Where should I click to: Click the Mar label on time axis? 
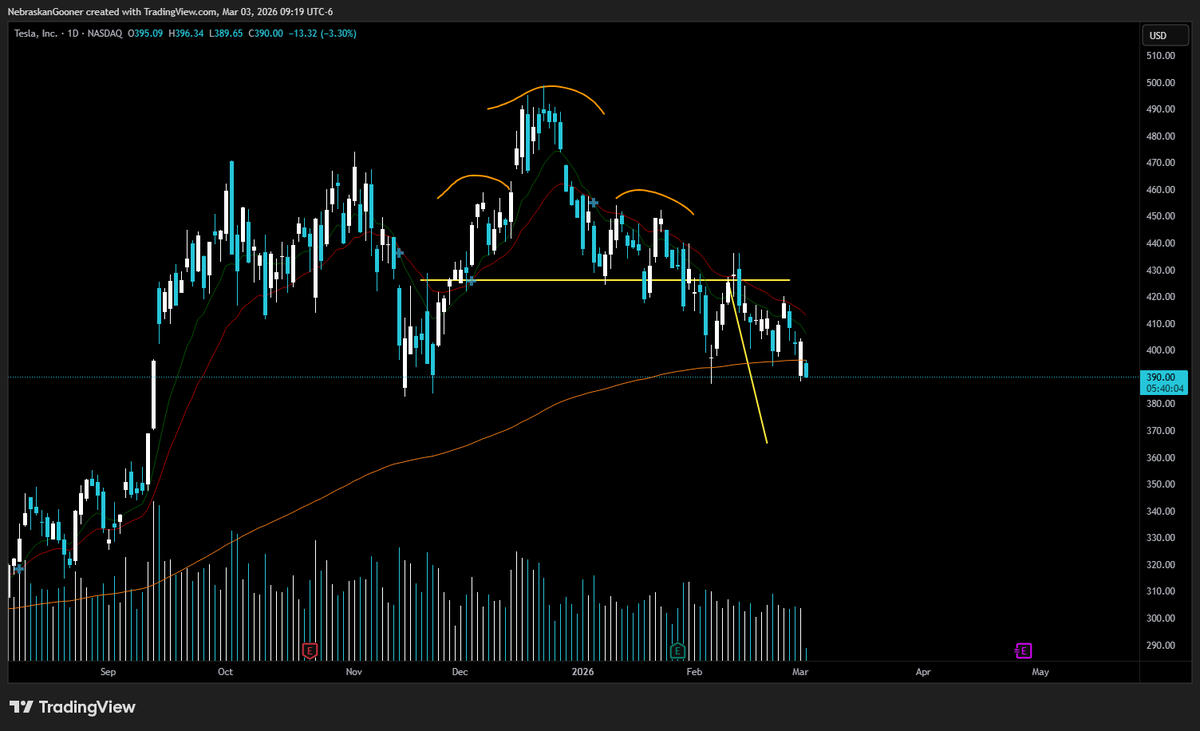800,673
